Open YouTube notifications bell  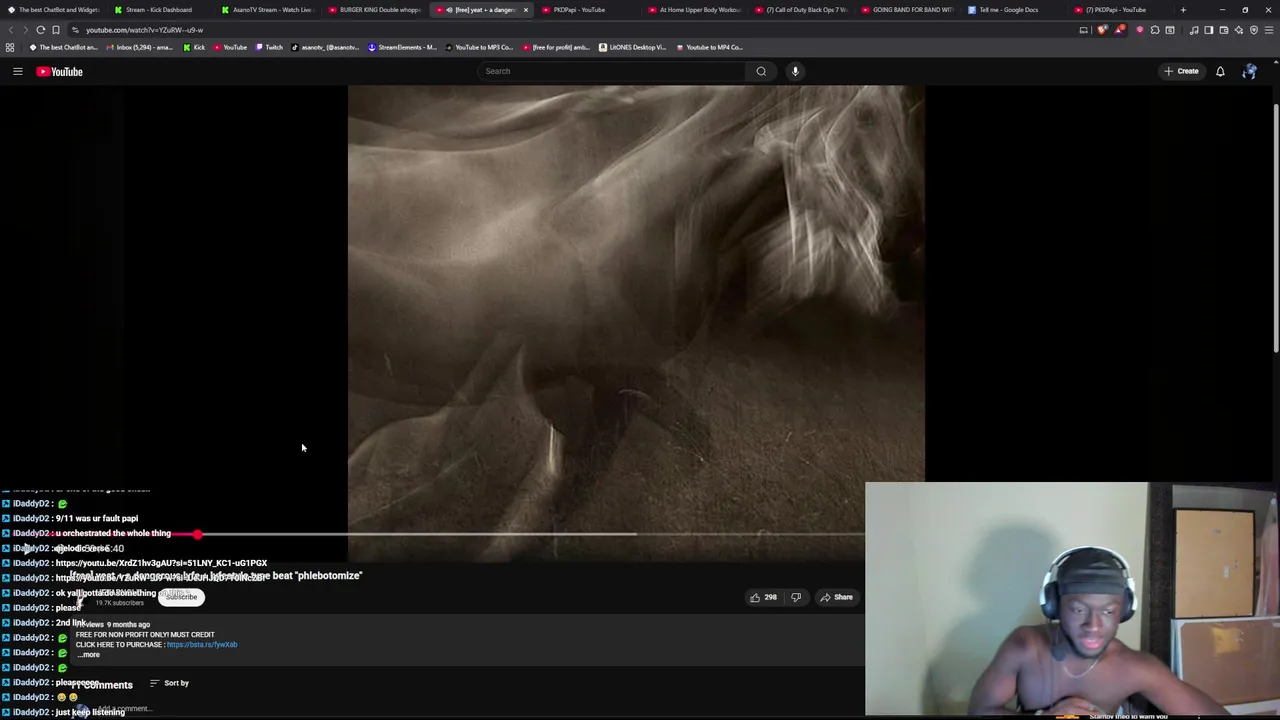[1220, 71]
